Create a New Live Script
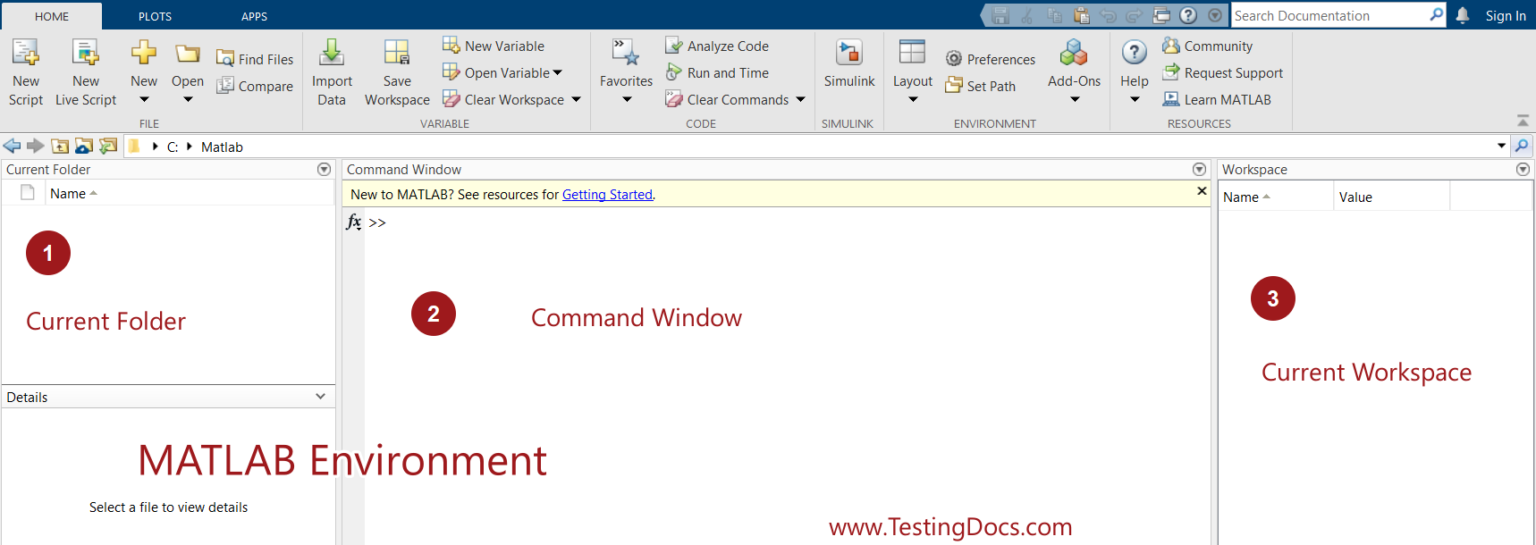1536x545 pixels. [x=86, y=54]
